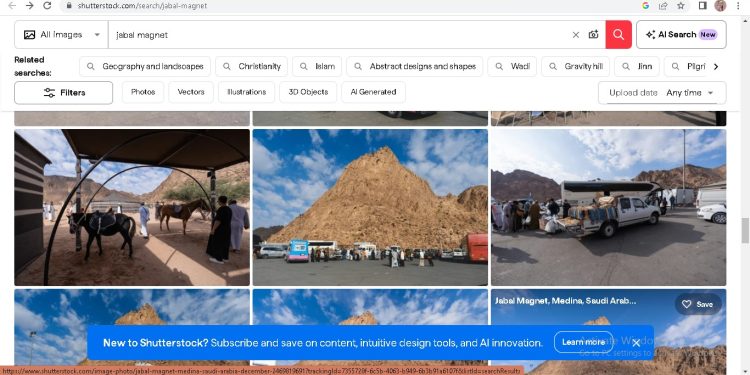Click the page vertical scrollbar thumb
Viewport: 750px width, 375px height.
[x=745, y=231]
